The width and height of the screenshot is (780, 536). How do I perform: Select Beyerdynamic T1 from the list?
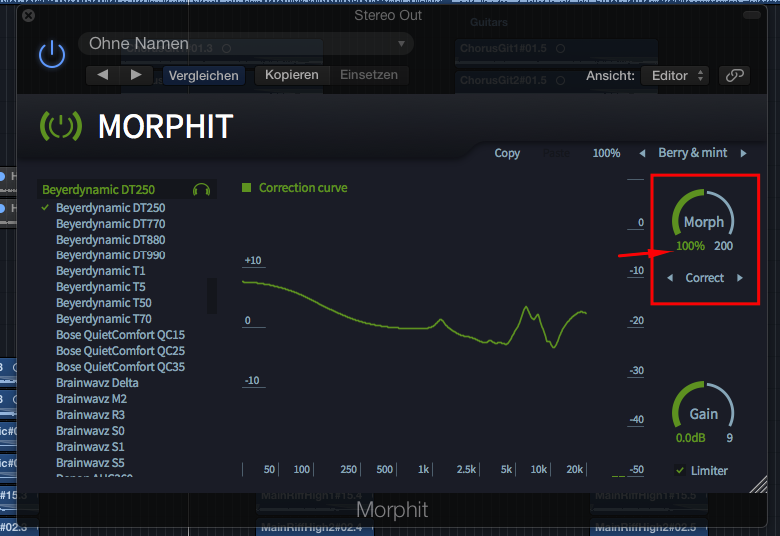point(100,271)
